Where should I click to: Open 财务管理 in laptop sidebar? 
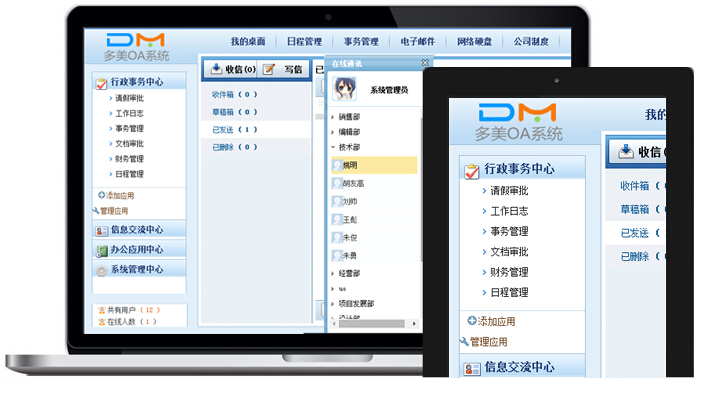(x=129, y=159)
